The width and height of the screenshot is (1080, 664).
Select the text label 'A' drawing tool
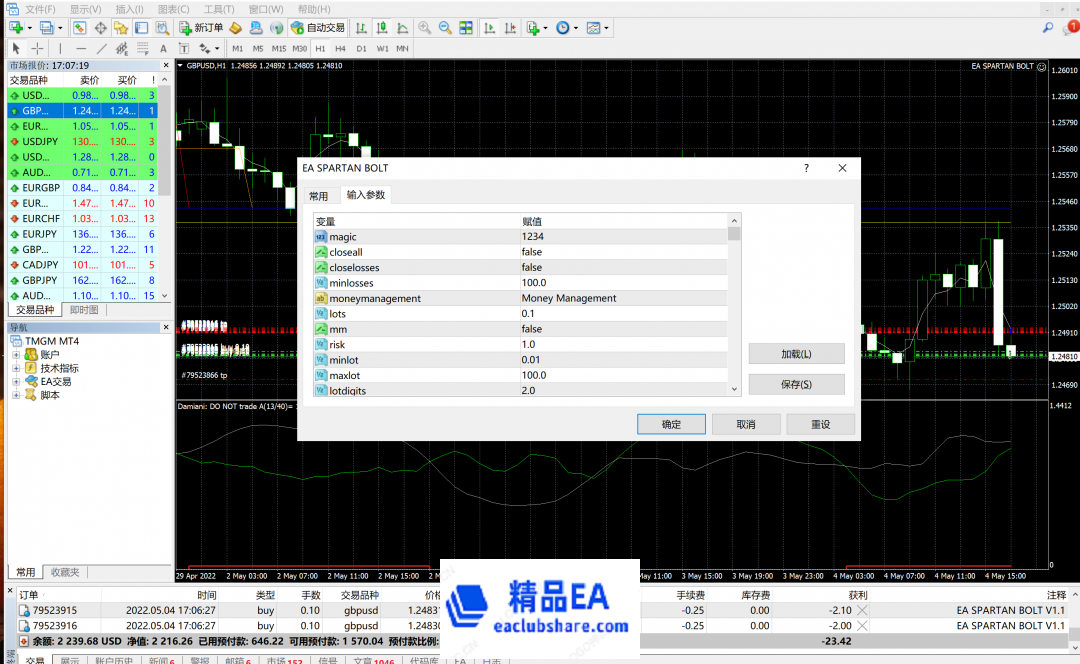coord(163,48)
